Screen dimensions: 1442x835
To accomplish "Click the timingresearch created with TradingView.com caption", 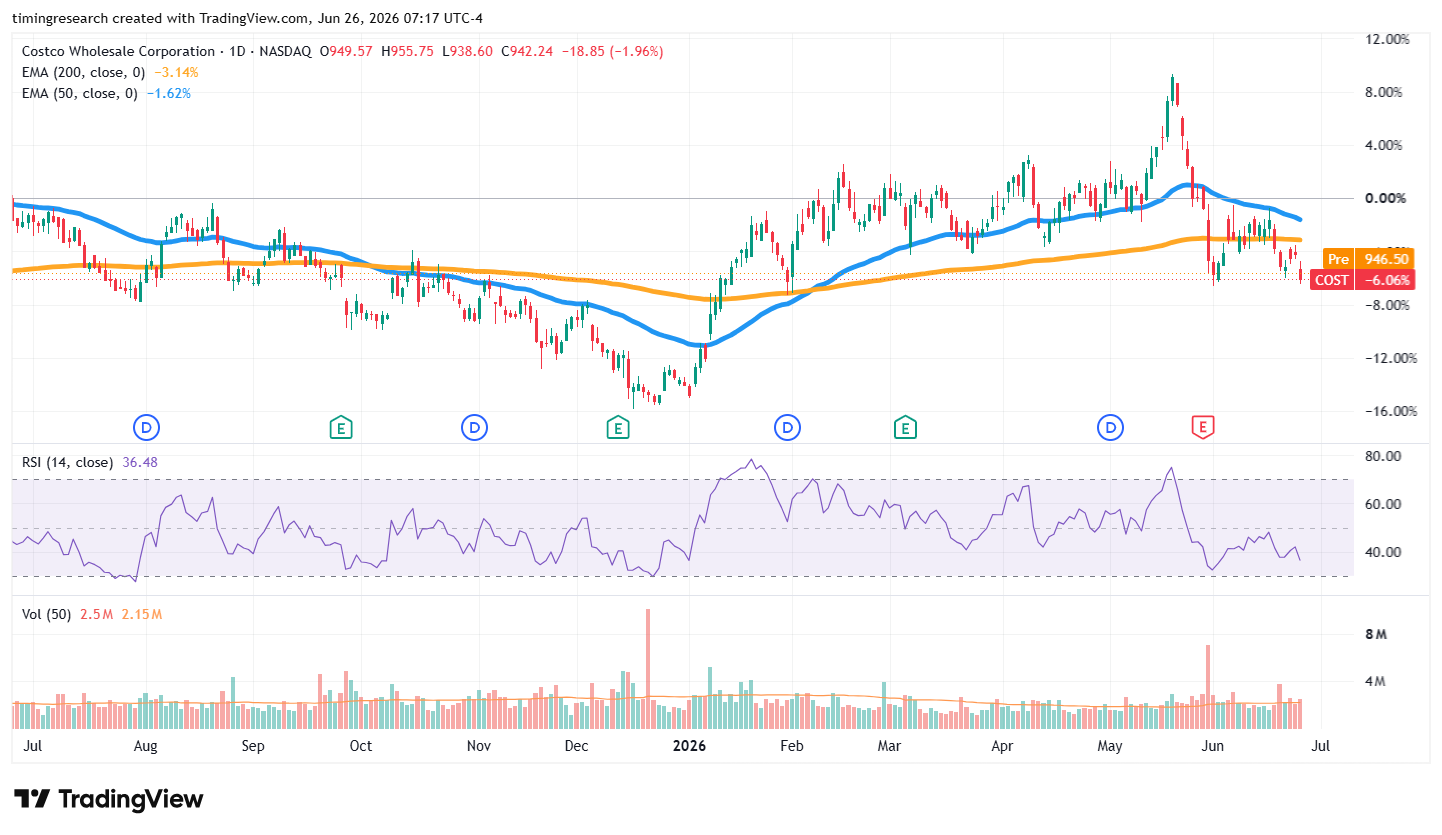I will tap(247, 17).
